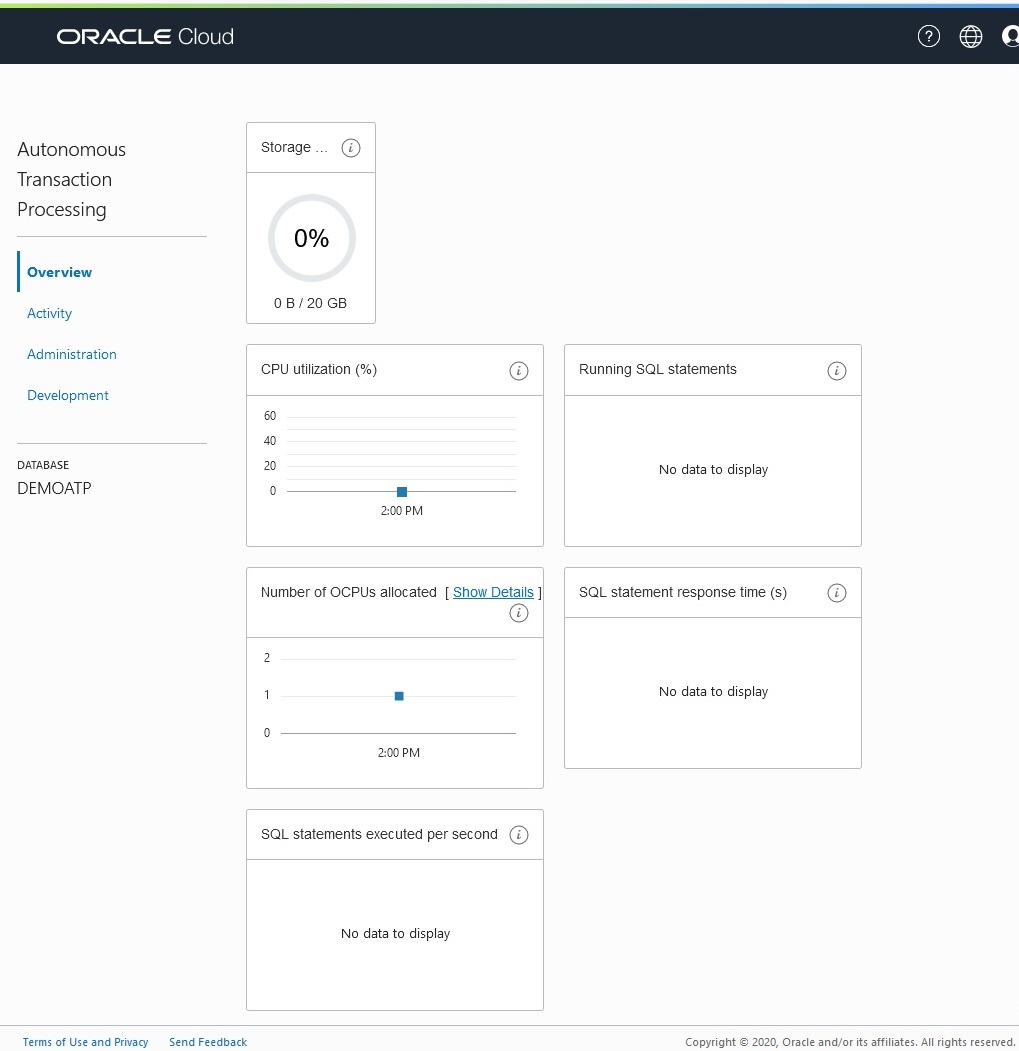Click the 2:00 PM label in OCPUs chart
The height and width of the screenshot is (1051, 1019).
(x=399, y=753)
